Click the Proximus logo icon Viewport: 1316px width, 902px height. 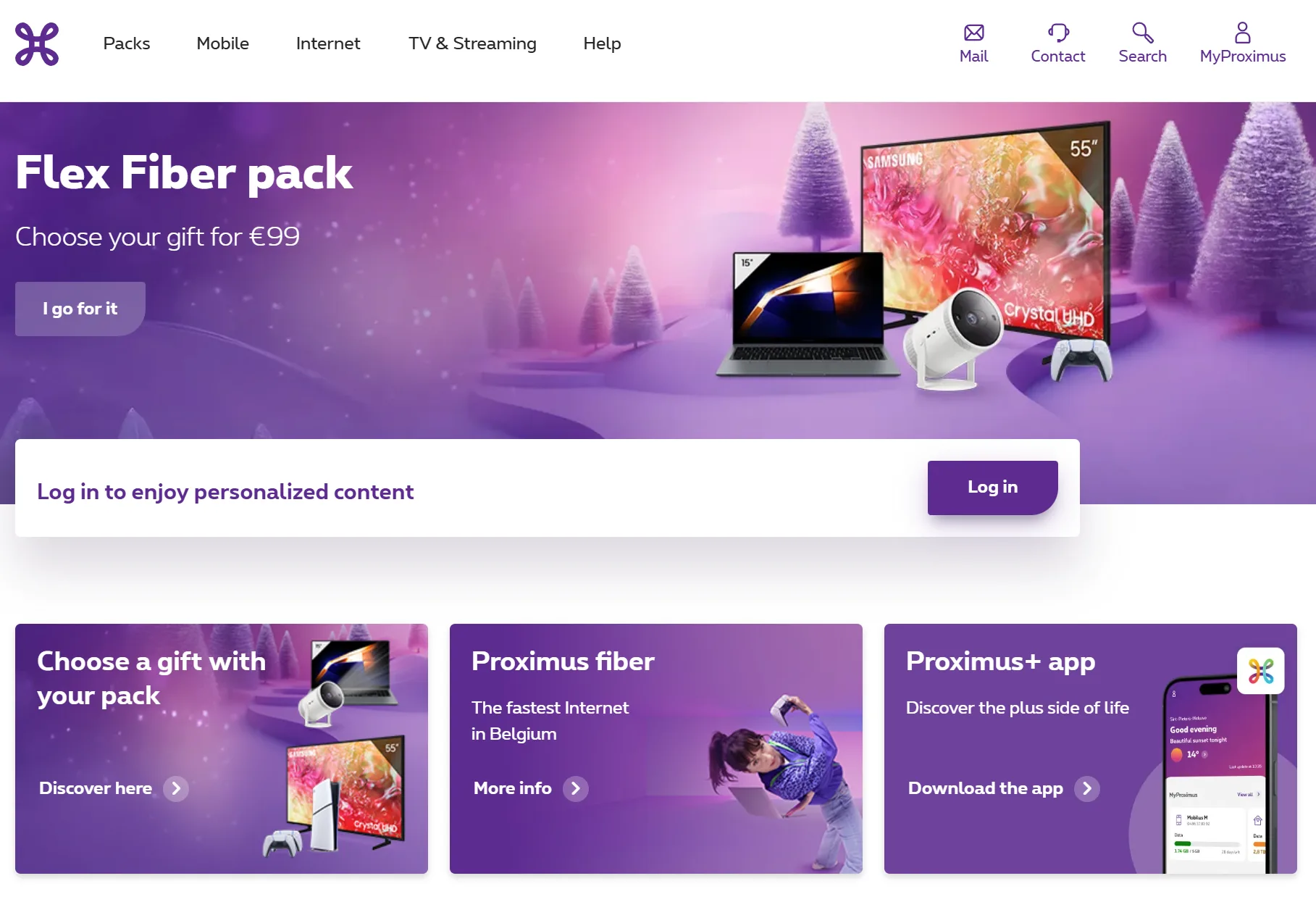[x=37, y=44]
